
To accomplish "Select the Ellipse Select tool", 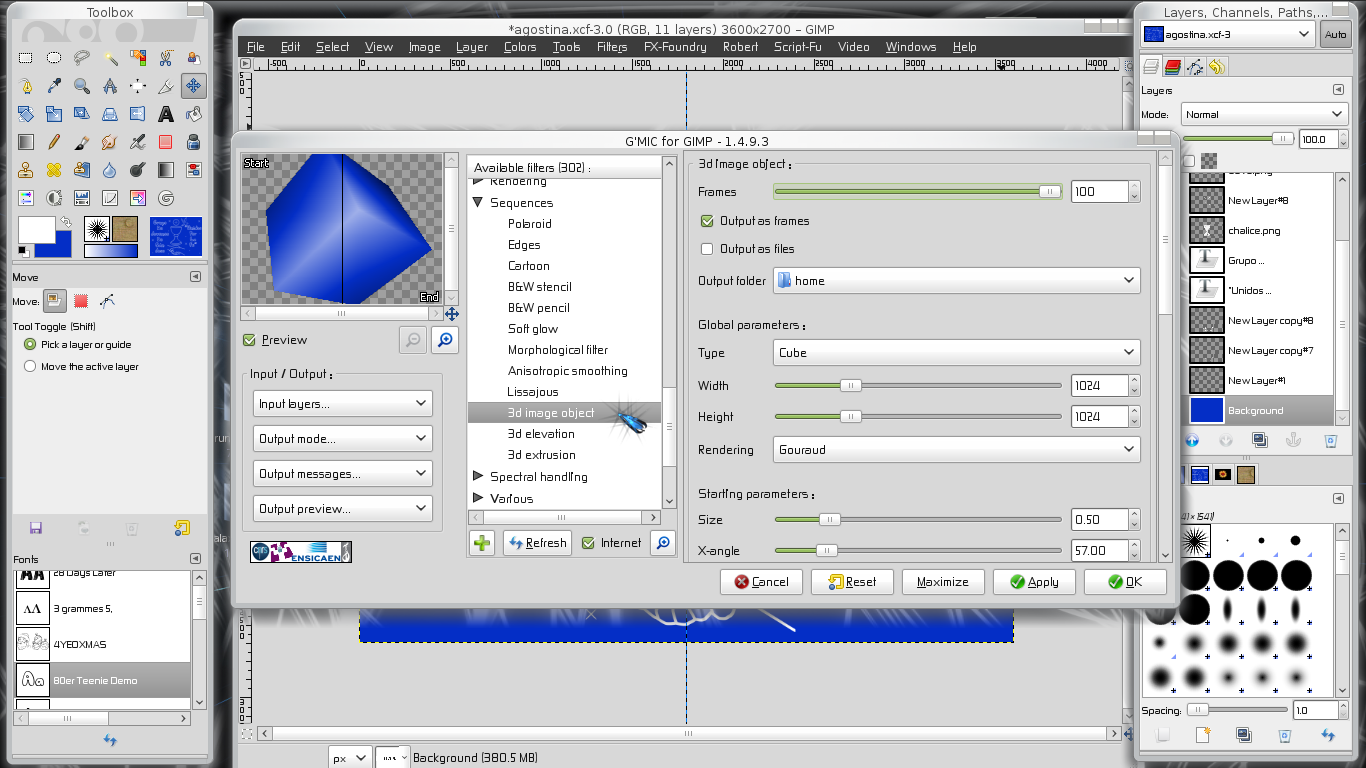I will point(54,58).
